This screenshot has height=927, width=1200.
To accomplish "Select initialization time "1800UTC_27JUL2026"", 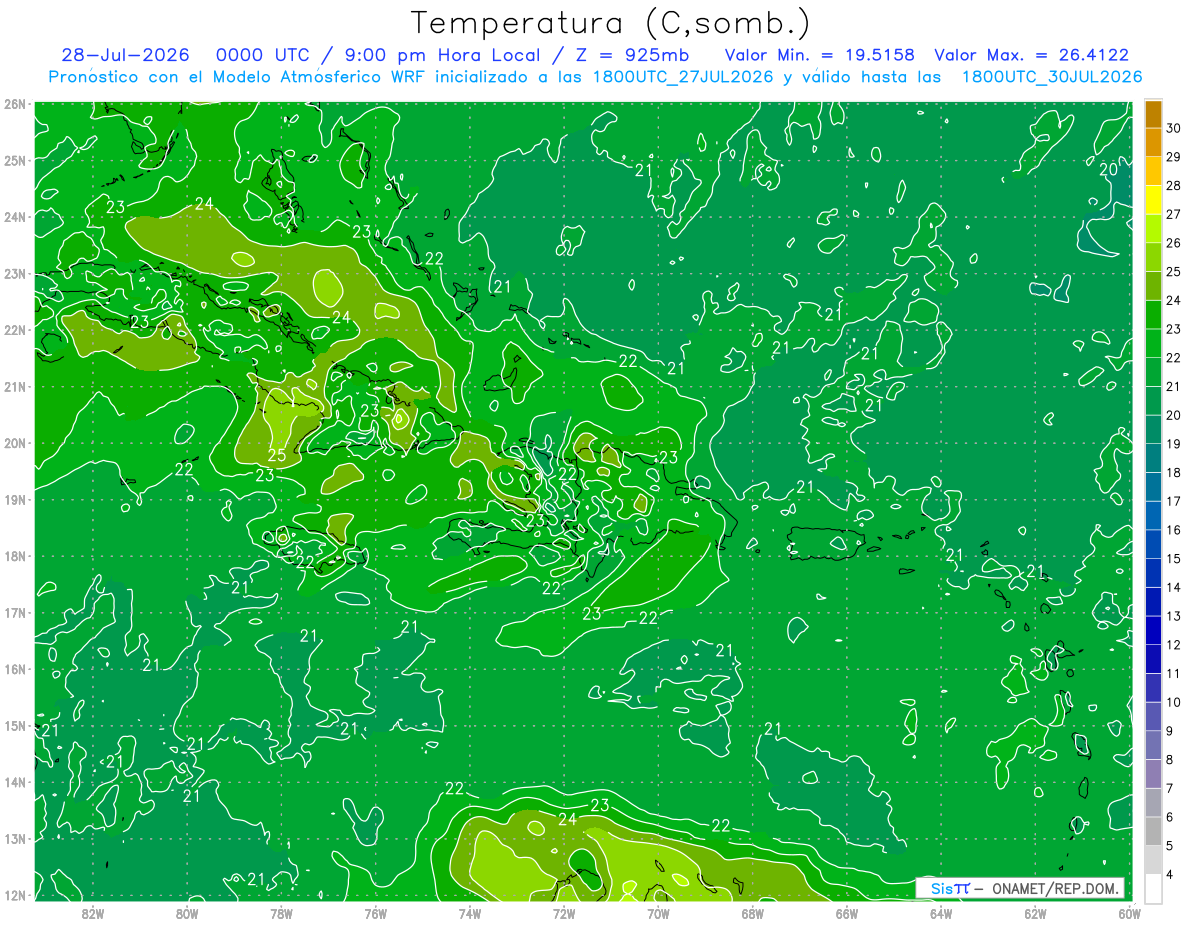I will click(683, 76).
